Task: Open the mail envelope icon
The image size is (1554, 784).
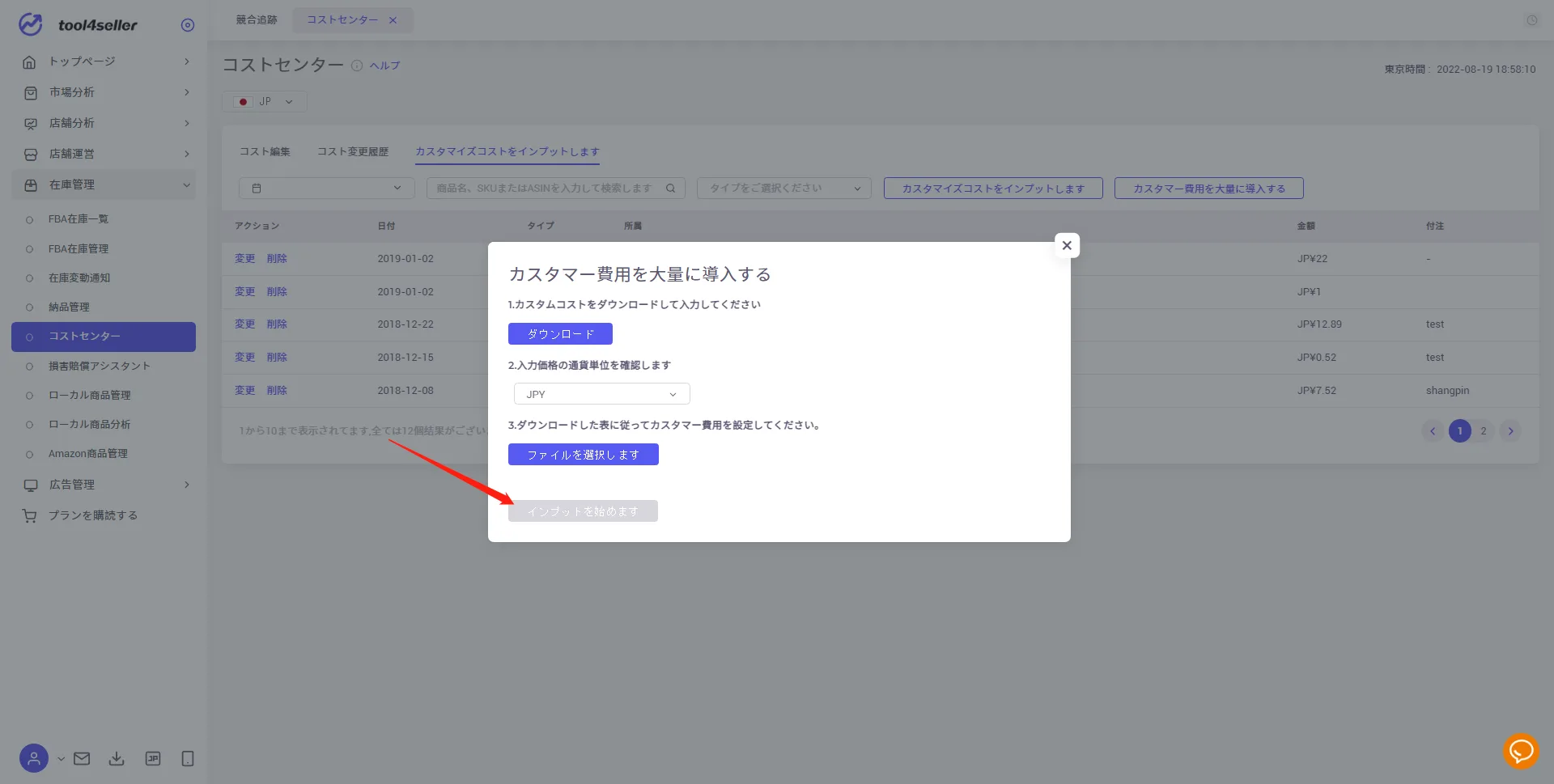Action: tap(82, 758)
